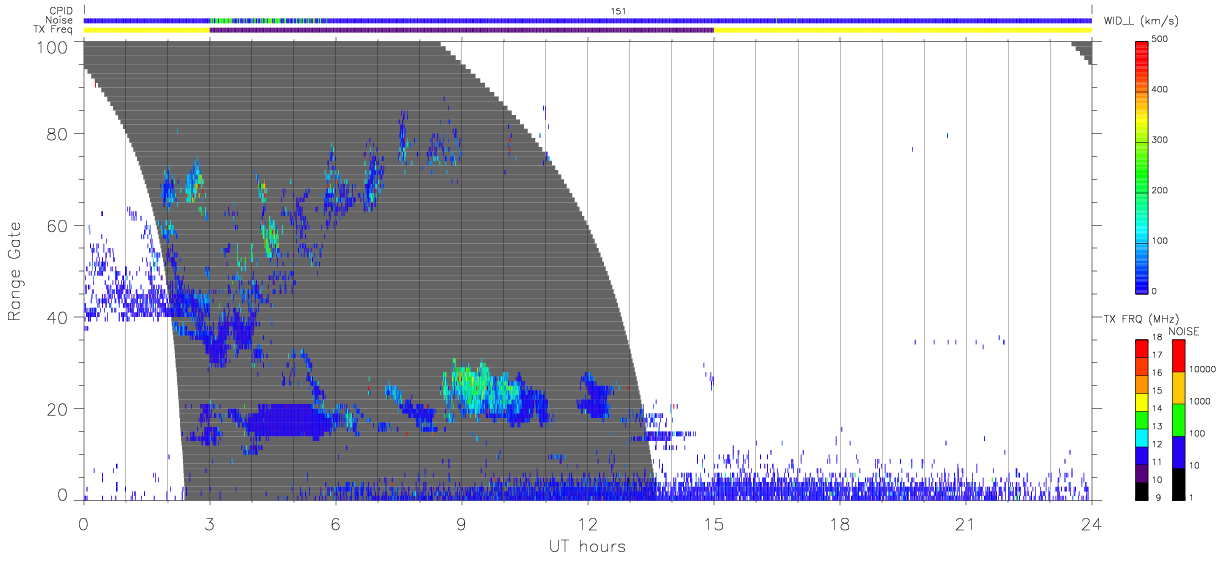The height and width of the screenshot is (567, 1228).
Task: Click x-axis tick label 9
Action: point(461,524)
